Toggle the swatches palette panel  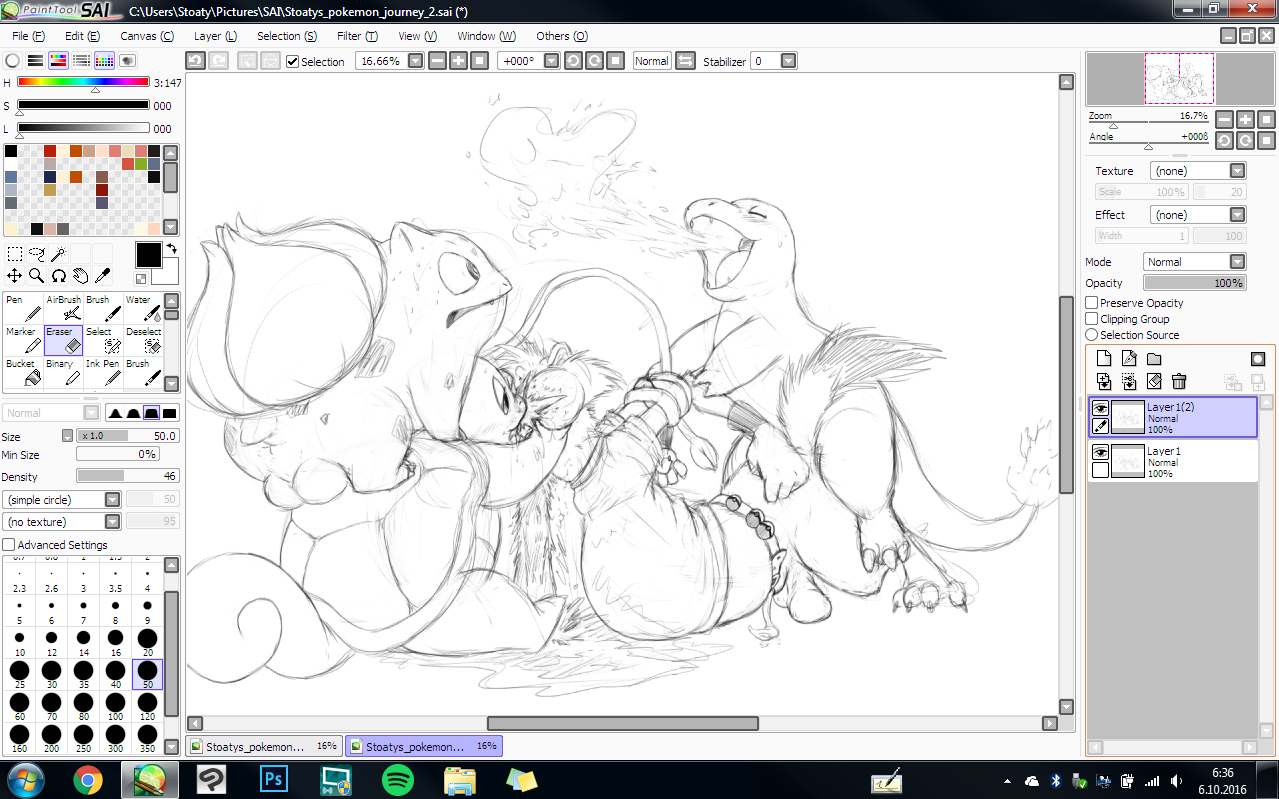pyautogui.click(x=104, y=61)
